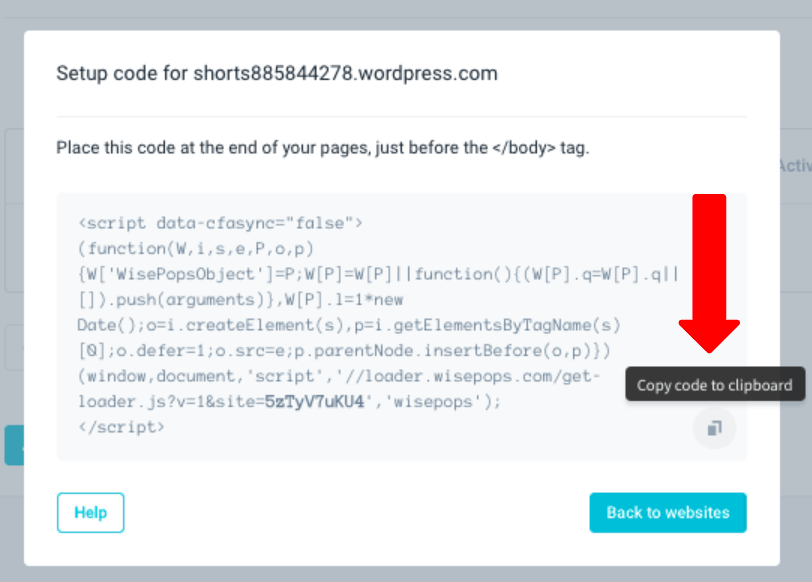
Task: Click the partially hidden 'Activ' text behind the modal
Action: coord(793,165)
